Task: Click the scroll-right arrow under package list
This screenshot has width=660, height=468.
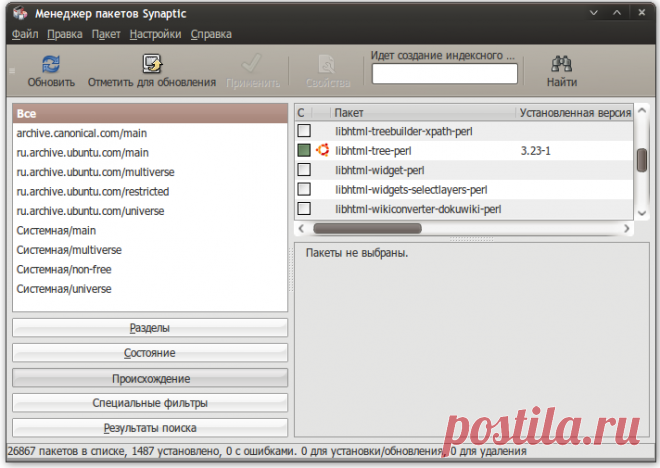Action: pyautogui.click(x=627, y=229)
